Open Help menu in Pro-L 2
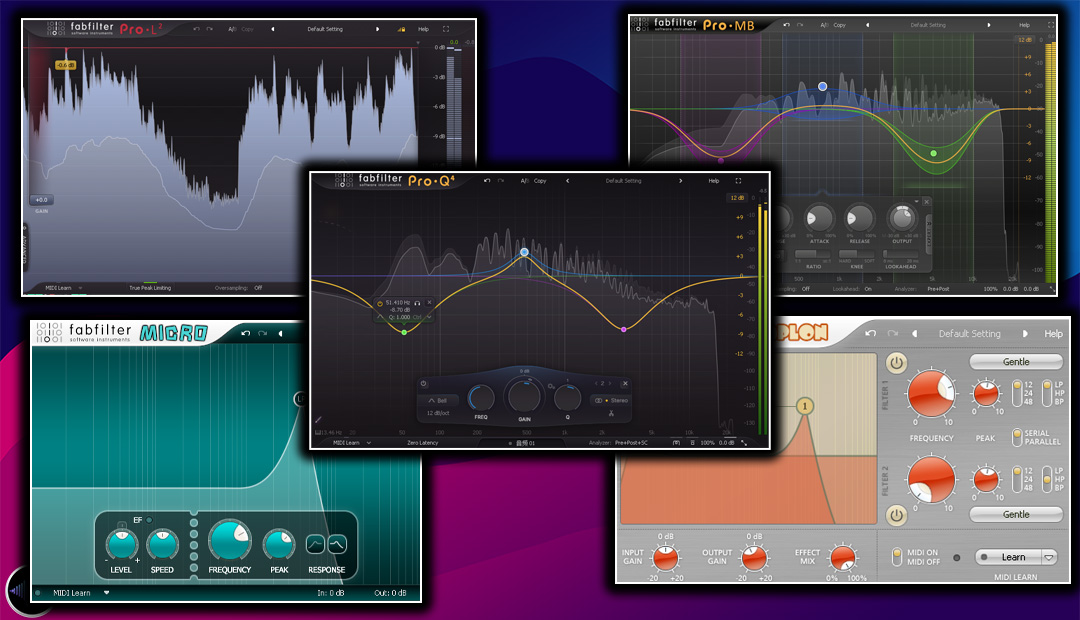Image resolution: width=1080 pixels, height=620 pixels. click(x=423, y=29)
